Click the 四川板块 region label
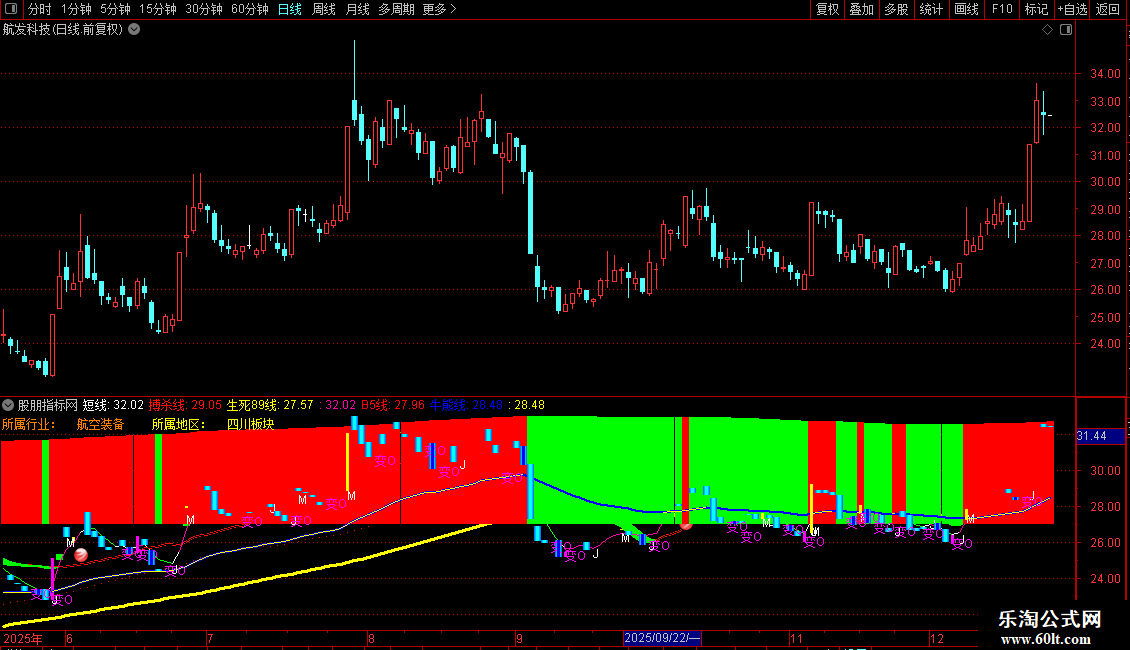 click(x=250, y=424)
